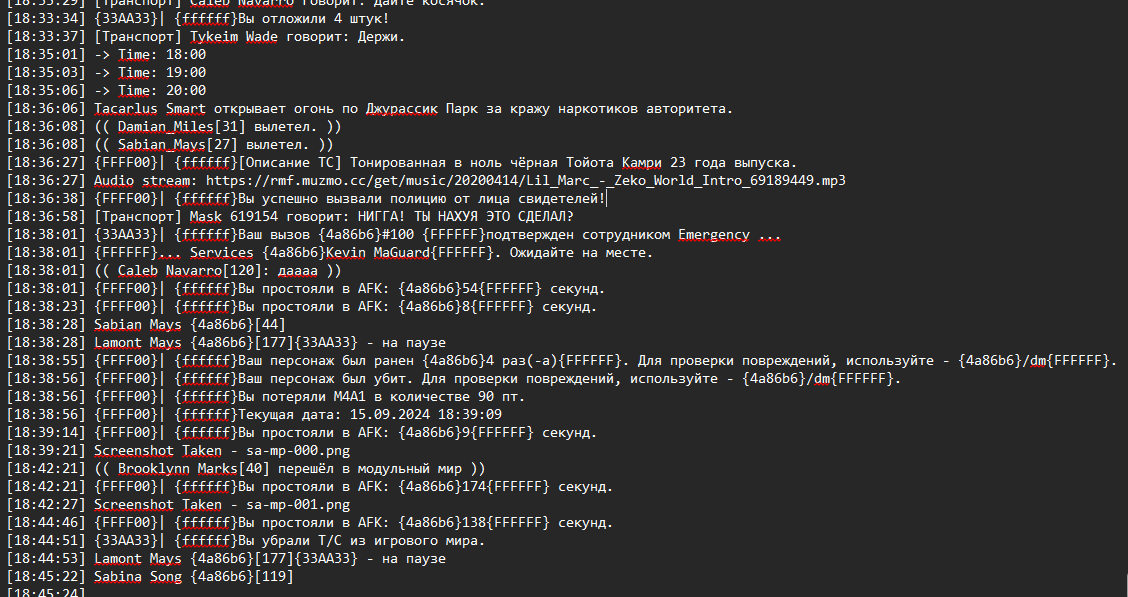Viewport: 1128px width, 597px height.
Task: Click the "Time: 18:00" log entry
Action: [x=162, y=55]
